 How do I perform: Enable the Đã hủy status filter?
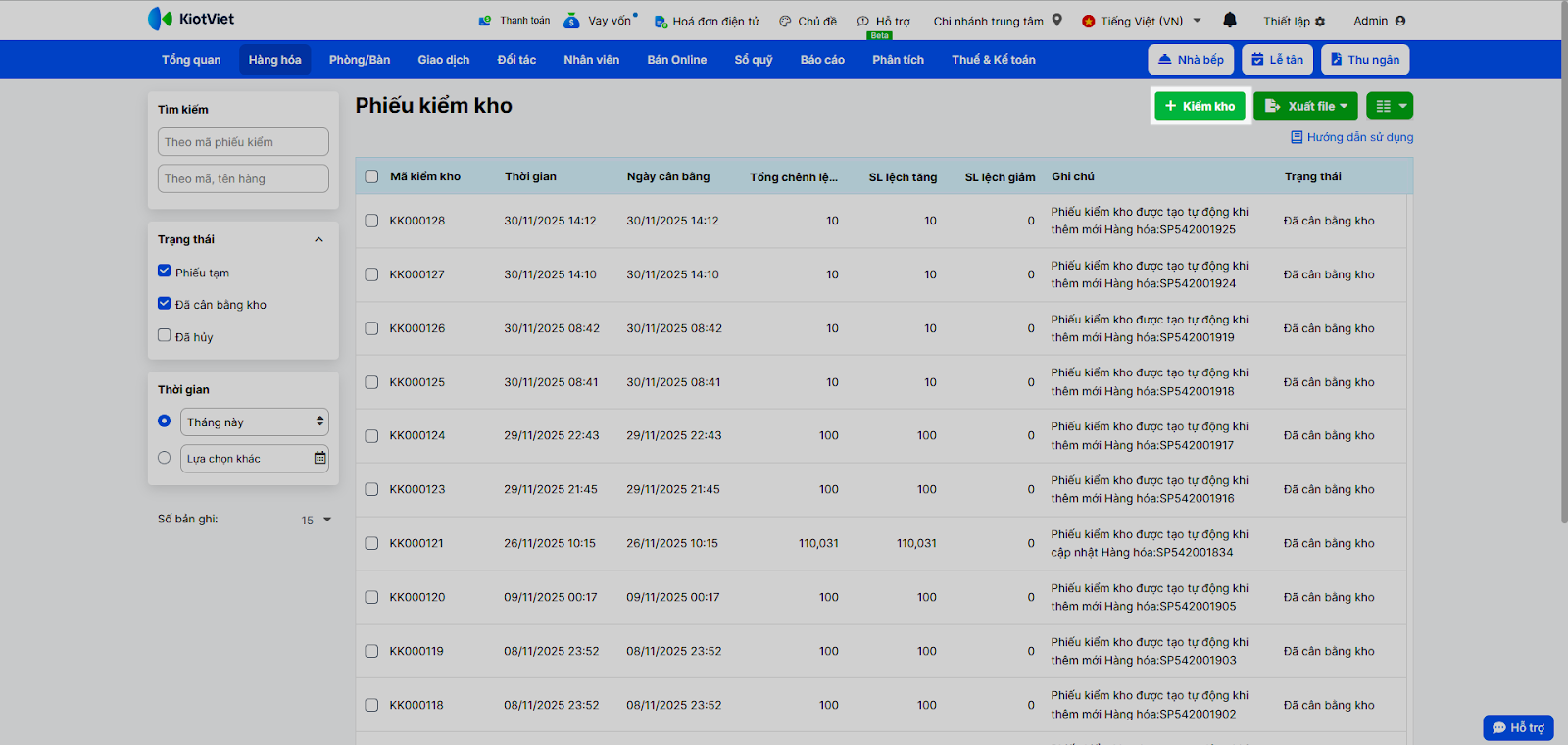pos(165,335)
